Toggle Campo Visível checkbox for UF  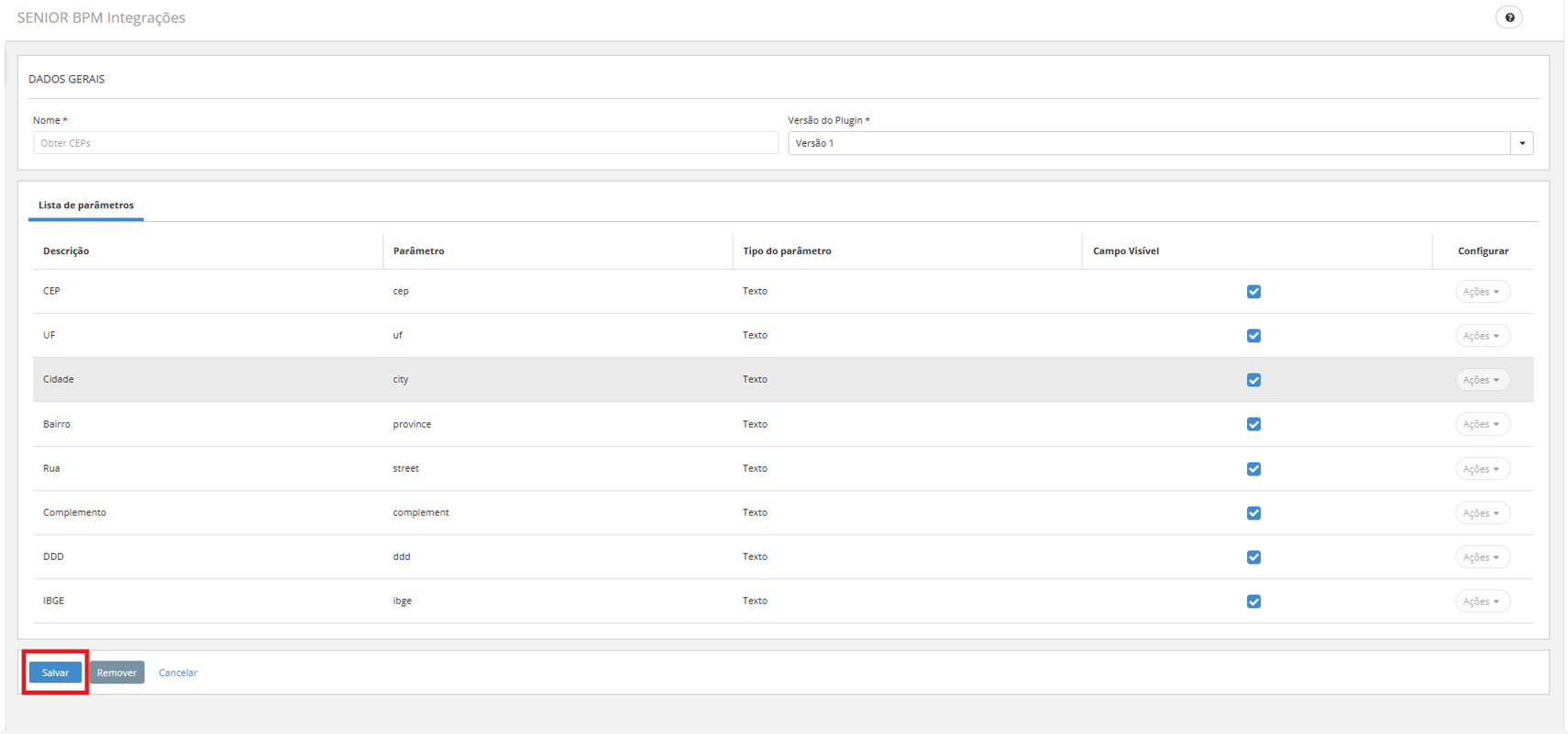[x=1253, y=336]
